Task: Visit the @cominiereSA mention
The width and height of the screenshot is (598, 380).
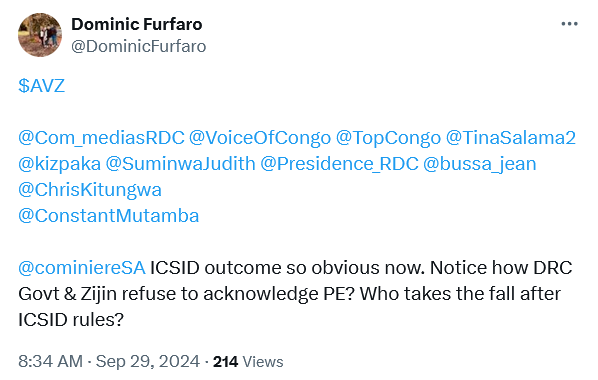Action: pyautogui.click(x=82, y=267)
